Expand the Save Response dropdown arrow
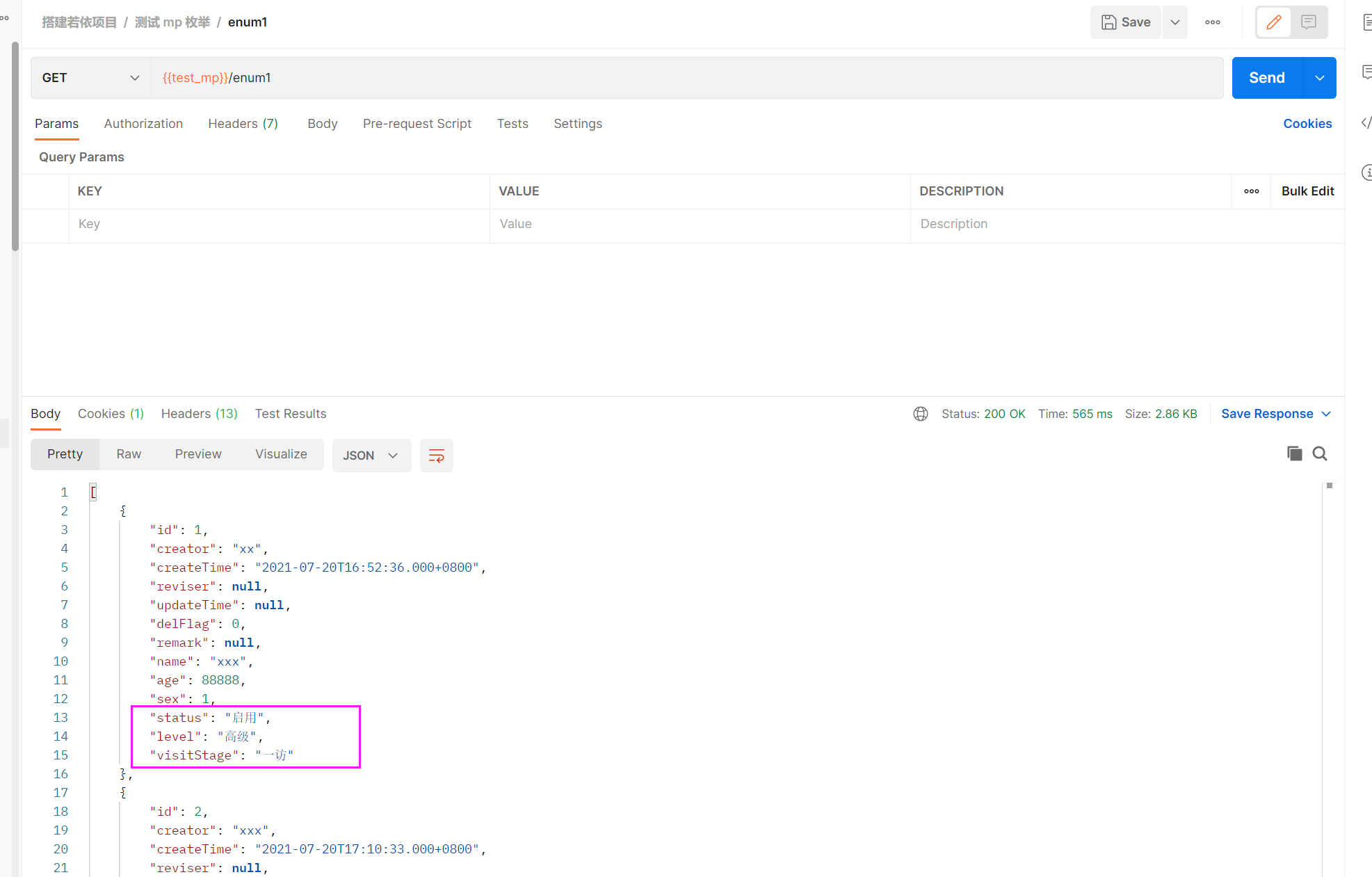 1326,414
